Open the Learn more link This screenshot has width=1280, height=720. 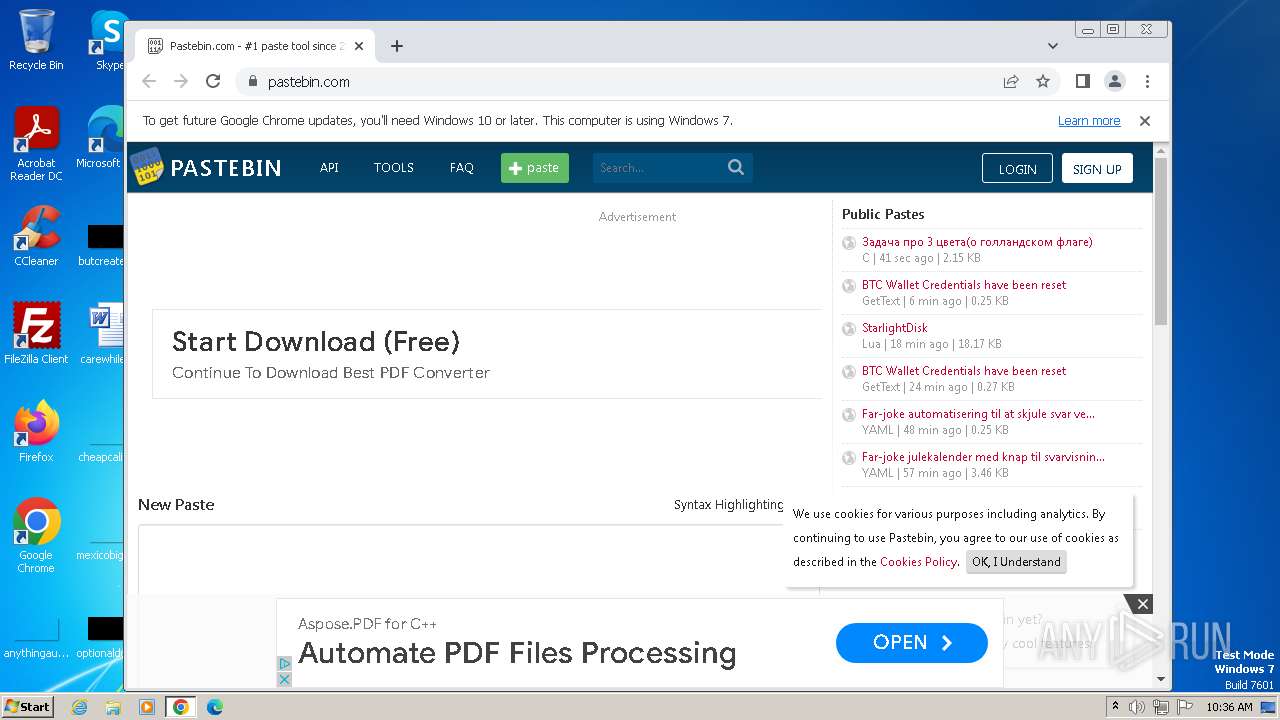pos(1089,121)
